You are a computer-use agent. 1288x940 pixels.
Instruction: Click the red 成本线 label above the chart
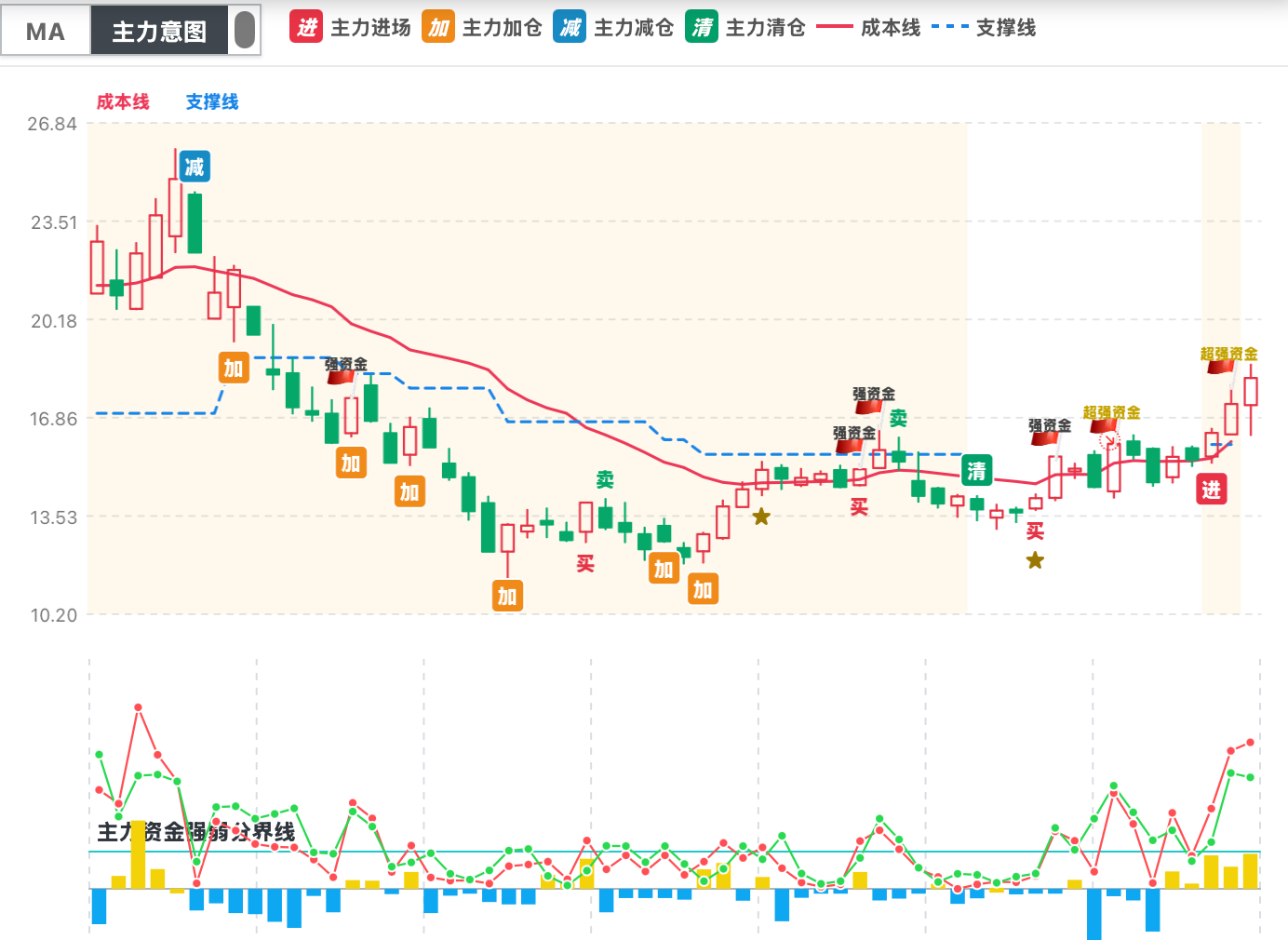point(123,101)
